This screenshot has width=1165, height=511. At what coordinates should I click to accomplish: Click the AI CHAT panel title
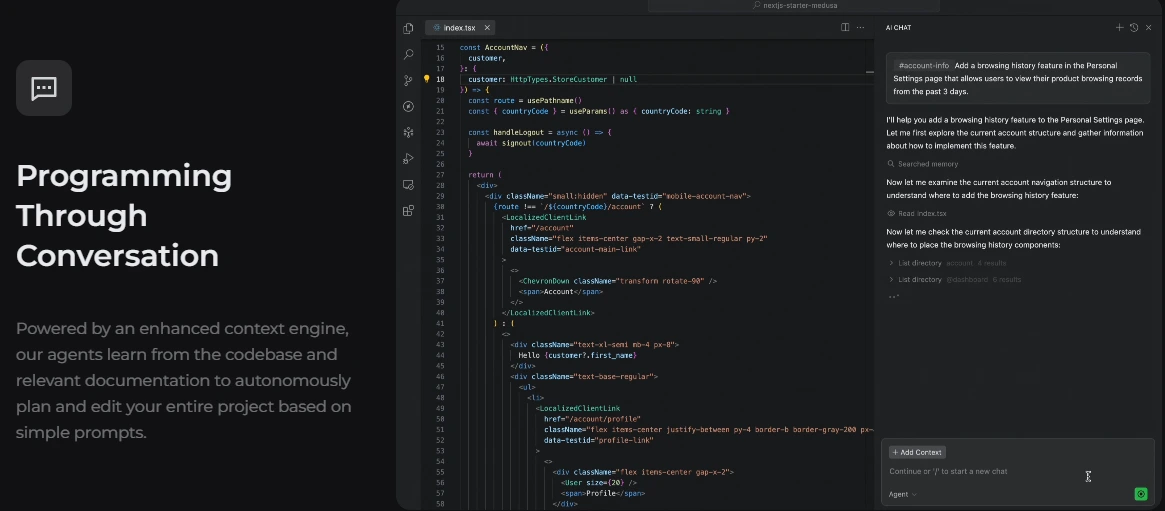[898, 27]
